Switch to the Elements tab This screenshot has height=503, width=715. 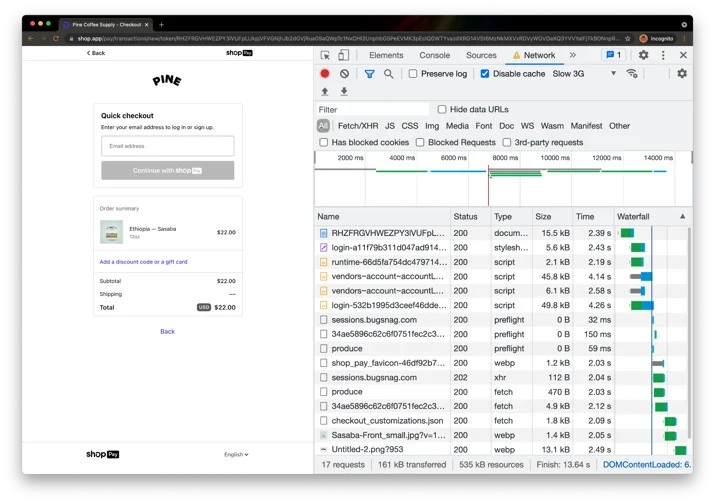(386, 55)
